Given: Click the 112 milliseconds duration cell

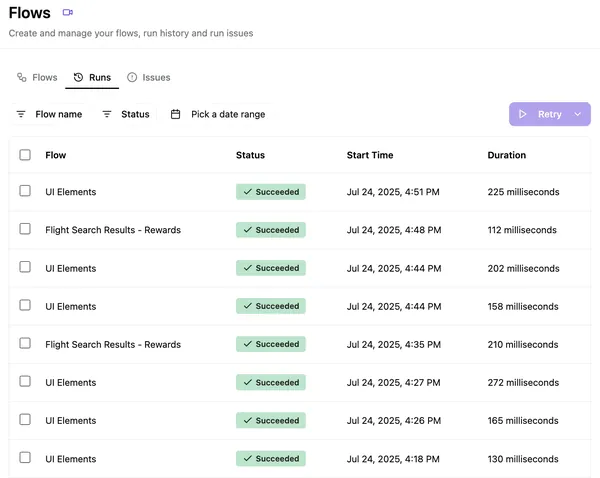Looking at the screenshot, I should 522,230.
